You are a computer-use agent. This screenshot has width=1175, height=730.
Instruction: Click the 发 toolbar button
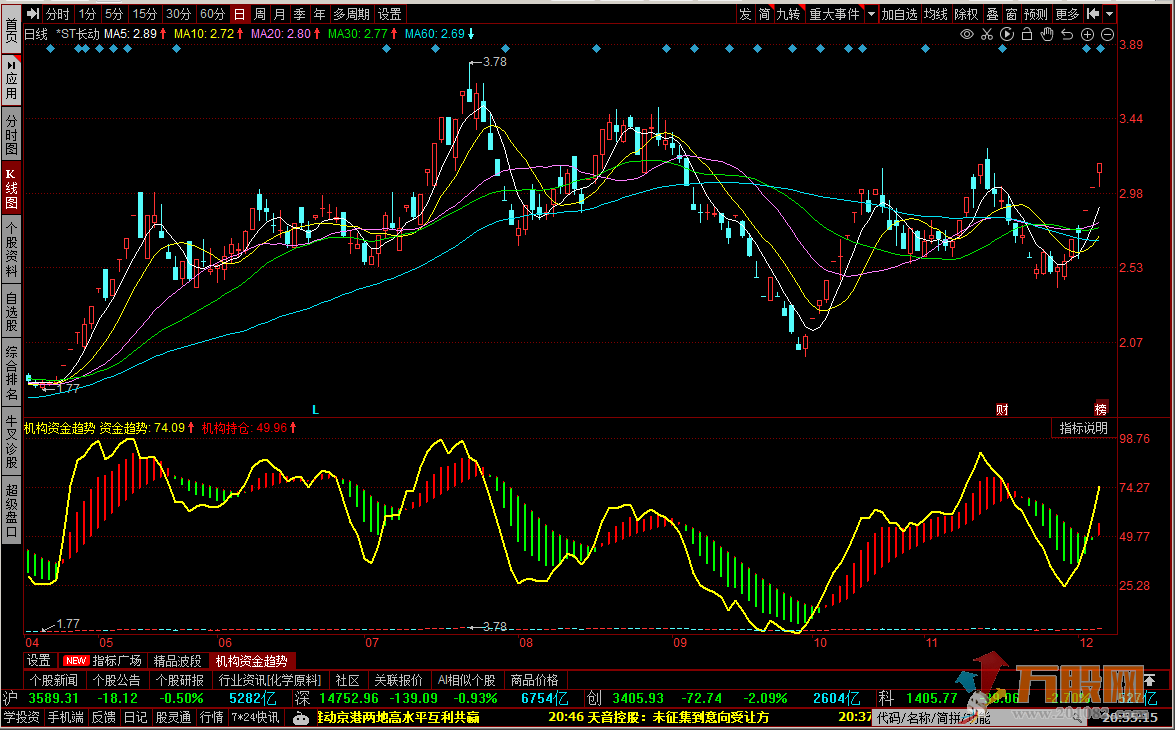click(x=745, y=13)
